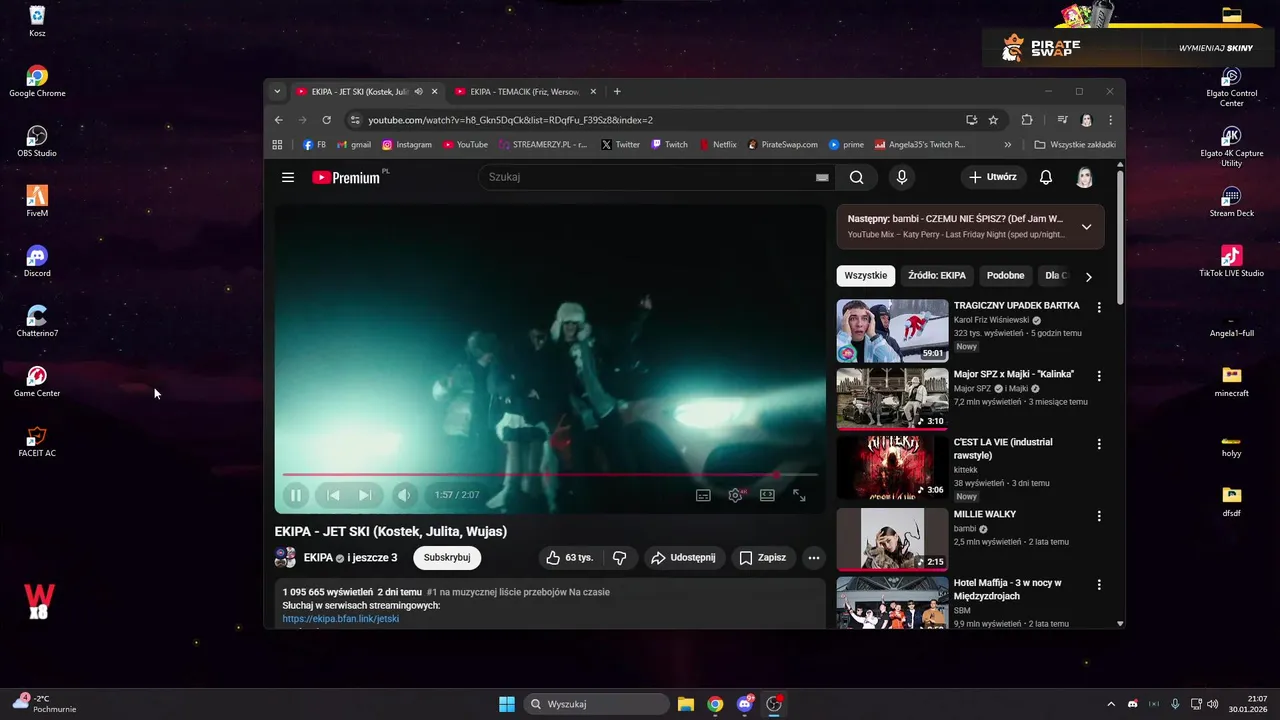
Task: Skip to next video in playlist
Action: [365, 495]
